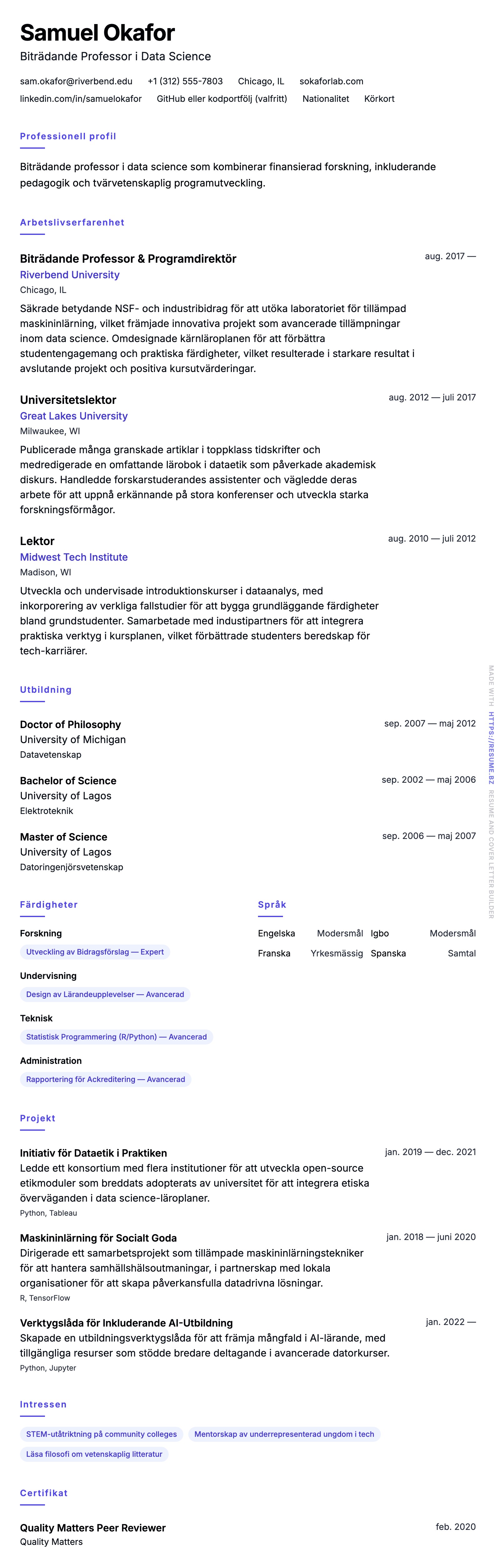Click the Riverbend University employer link
The image size is (496, 1568).
(x=69, y=275)
